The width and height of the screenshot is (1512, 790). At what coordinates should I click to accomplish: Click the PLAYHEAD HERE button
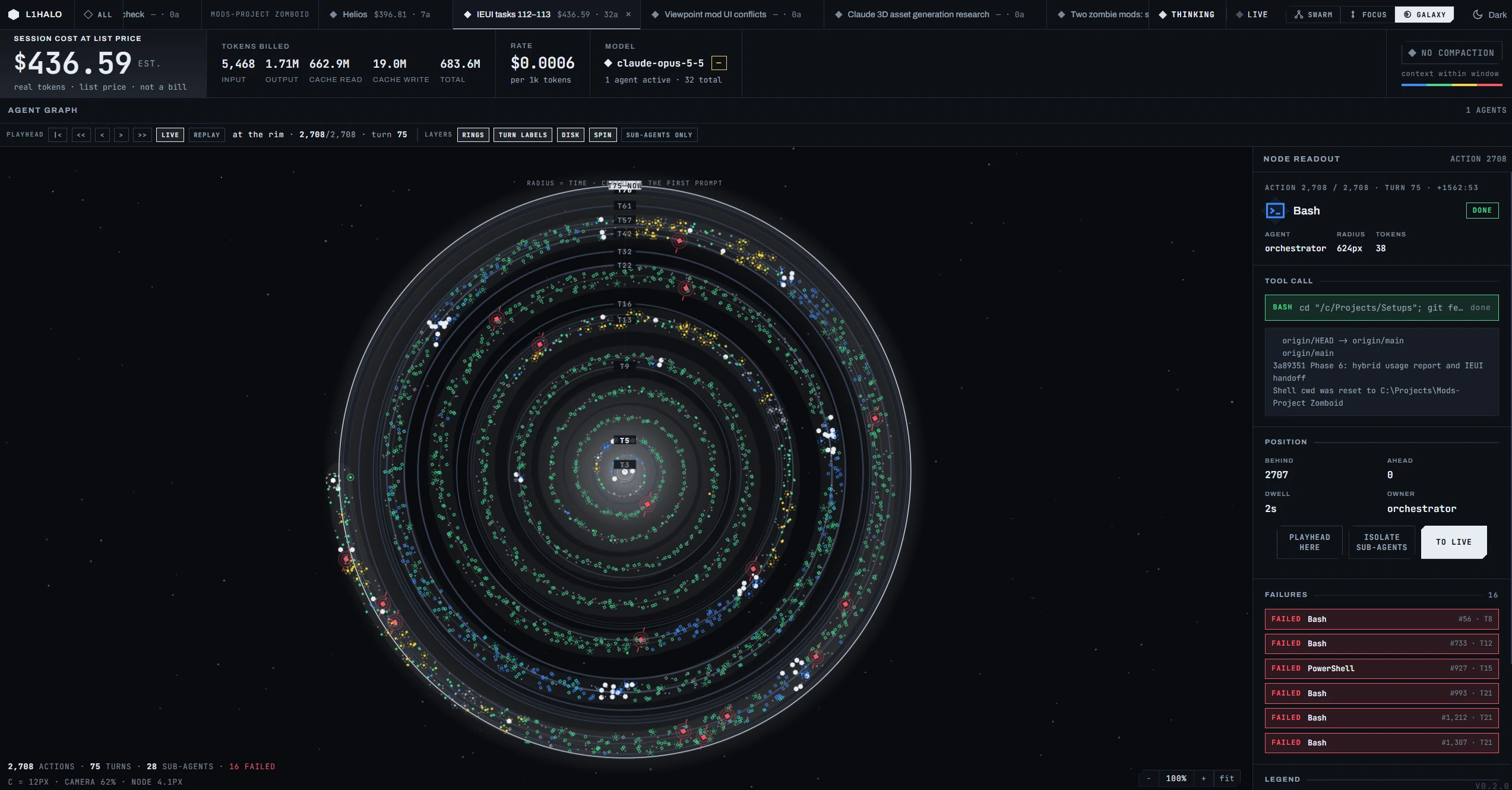1309,542
